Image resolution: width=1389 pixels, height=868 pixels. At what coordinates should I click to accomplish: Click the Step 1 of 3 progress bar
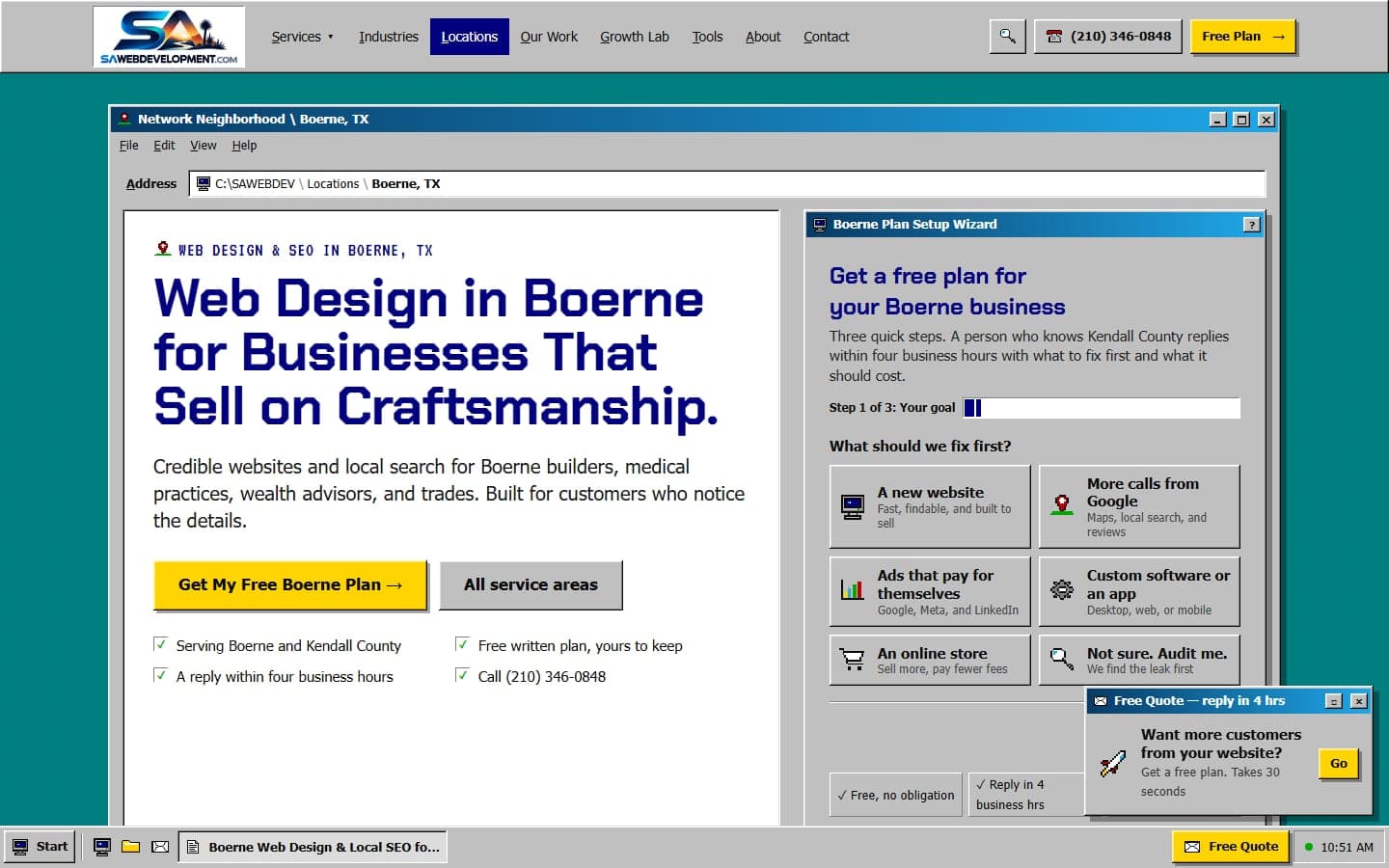1102,408
